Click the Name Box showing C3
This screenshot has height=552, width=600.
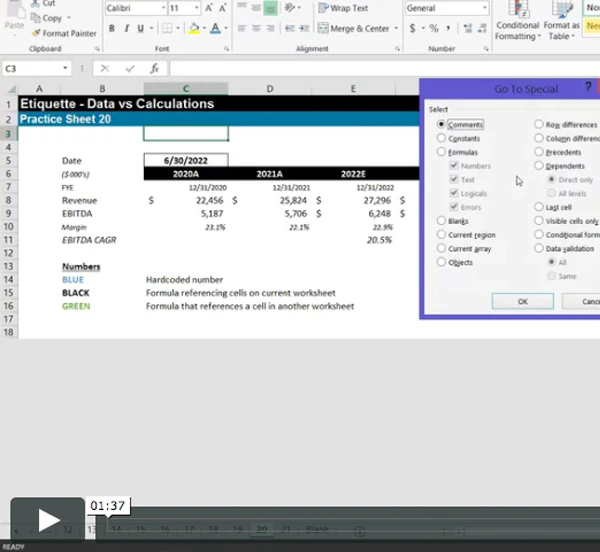pyautogui.click(x=32, y=68)
